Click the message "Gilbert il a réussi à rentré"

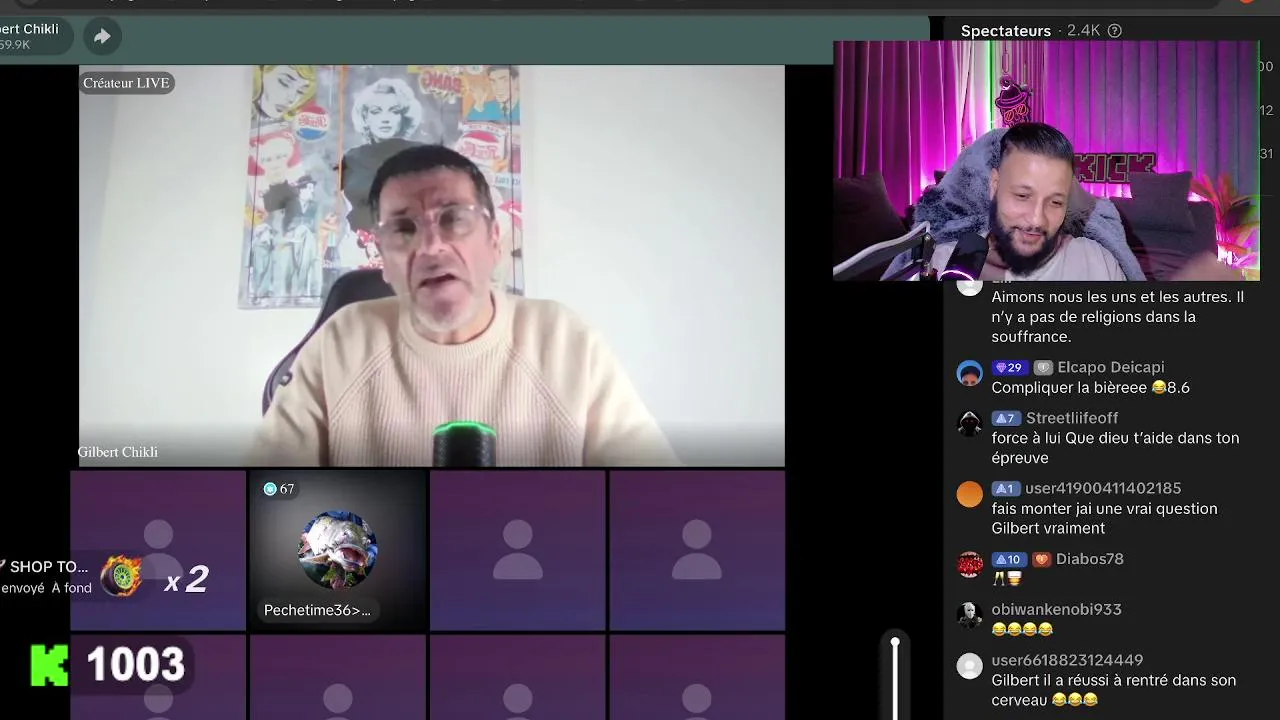click(1114, 690)
